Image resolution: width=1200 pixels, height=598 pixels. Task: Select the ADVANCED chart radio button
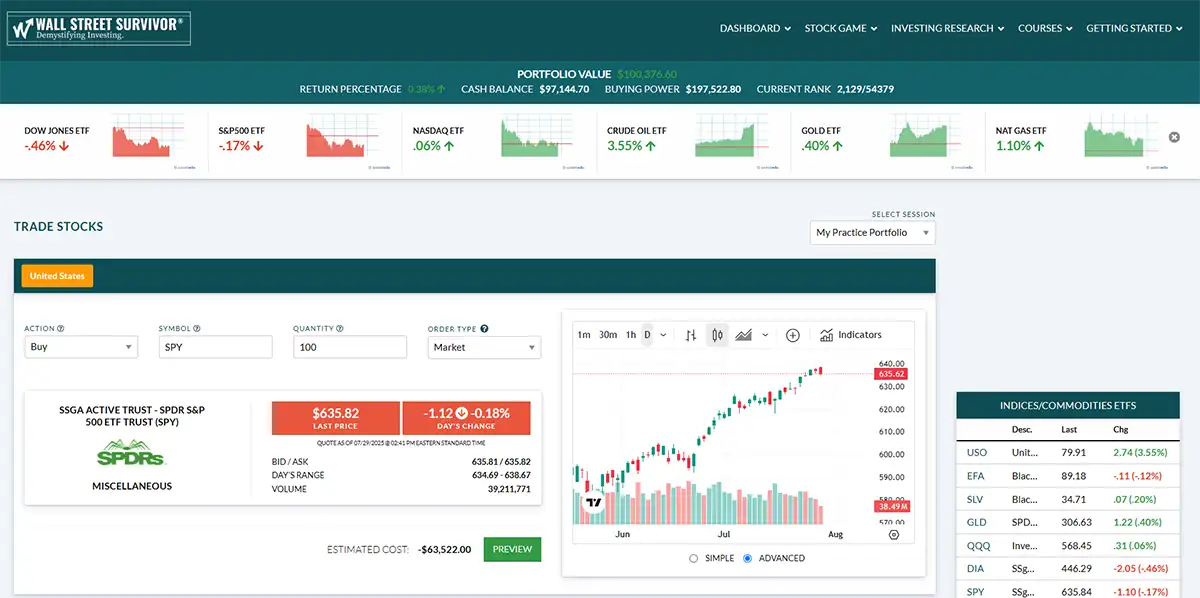pyautogui.click(x=748, y=558)
